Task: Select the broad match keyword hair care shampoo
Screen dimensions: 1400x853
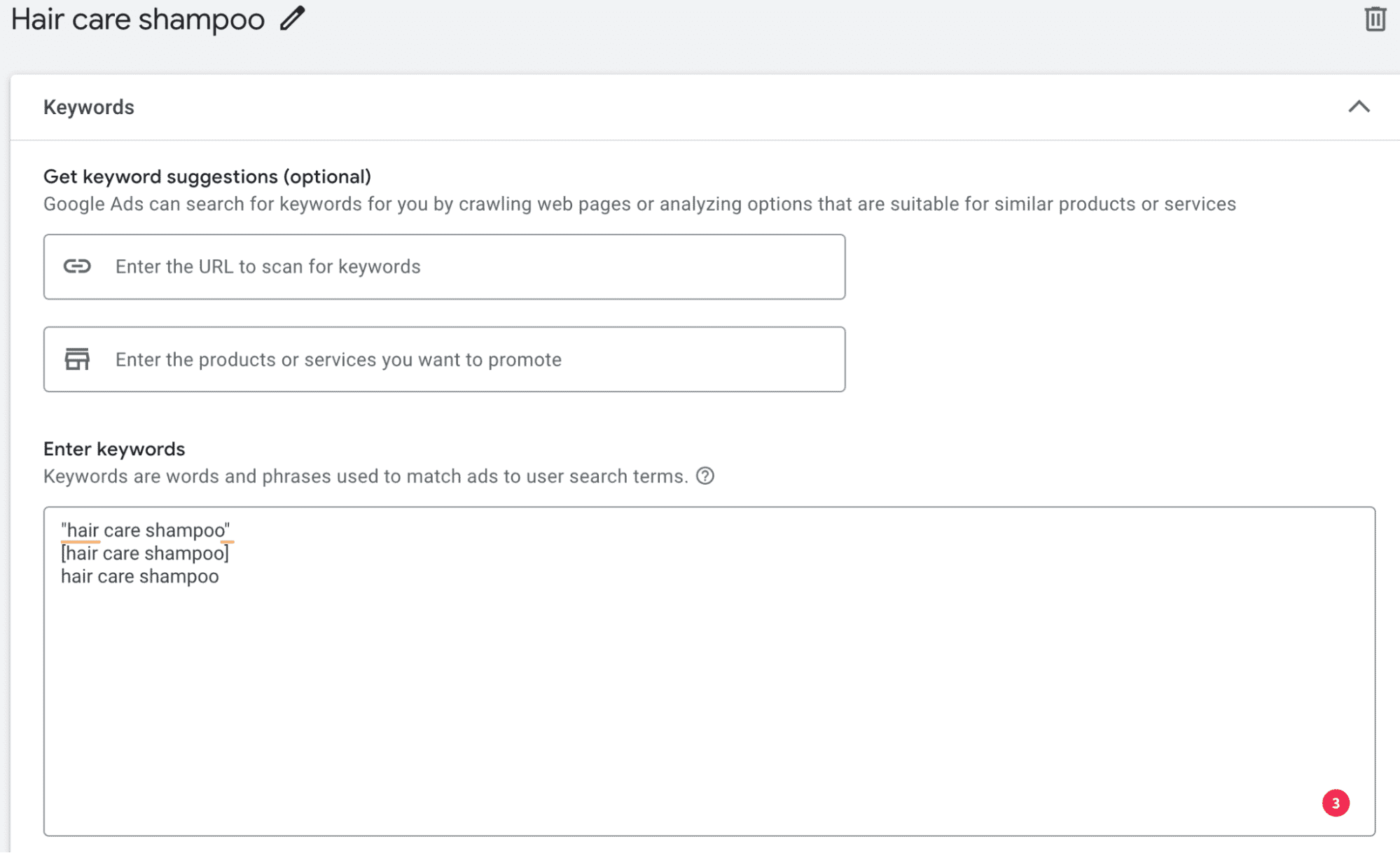Action: (139, 576)
